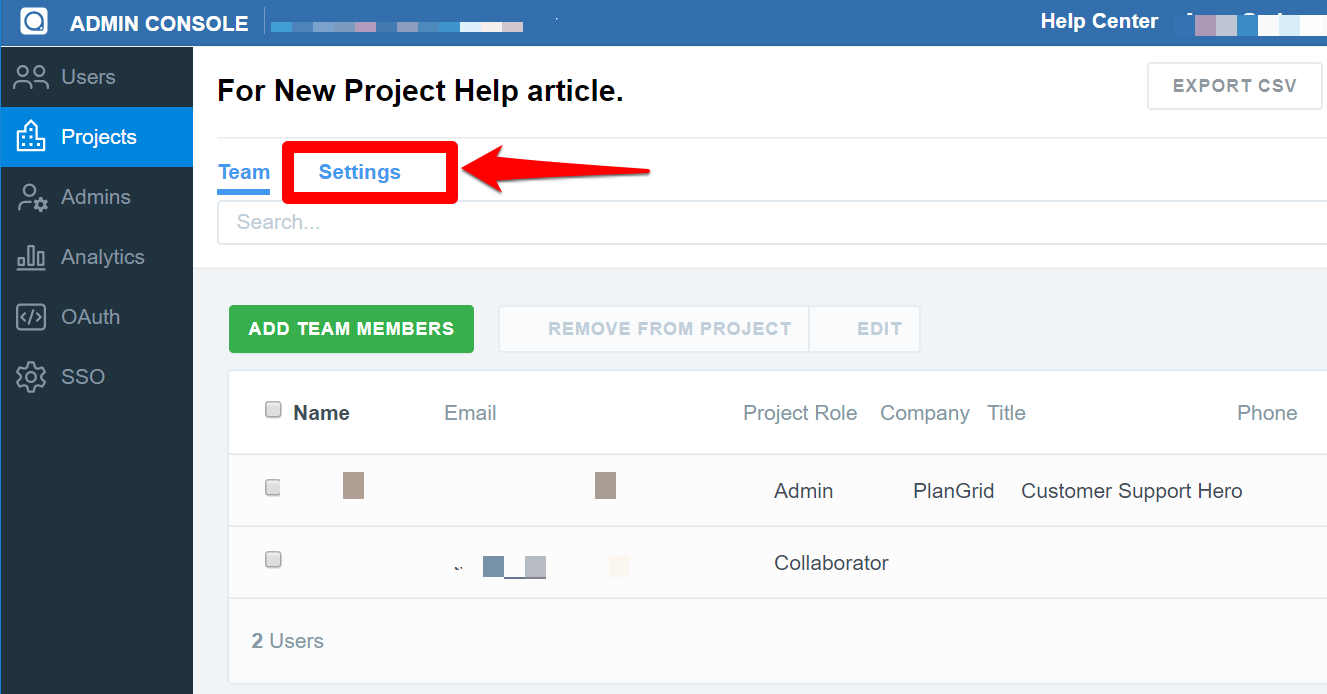Sort by the Name column header
The width and height of the screenshot is (1327, 694).
321,413
